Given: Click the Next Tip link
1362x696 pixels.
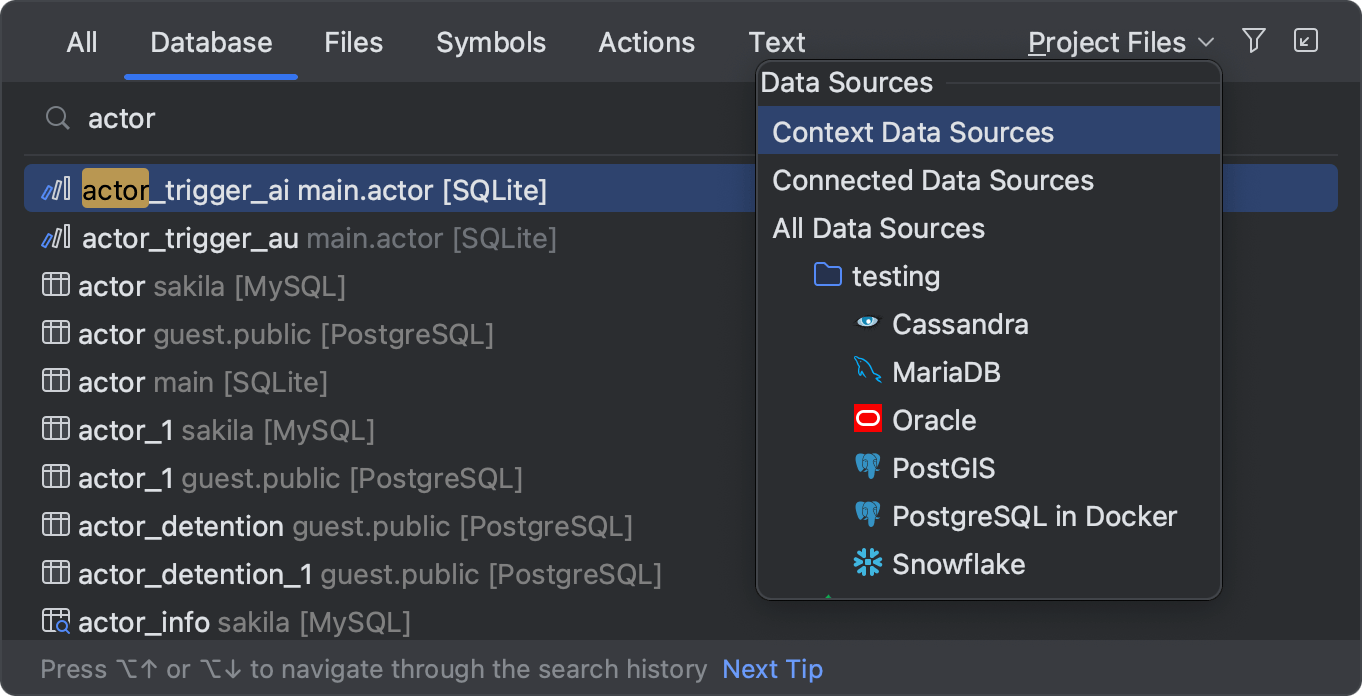Looking at the screenshot, I should (x=772, y=668).
